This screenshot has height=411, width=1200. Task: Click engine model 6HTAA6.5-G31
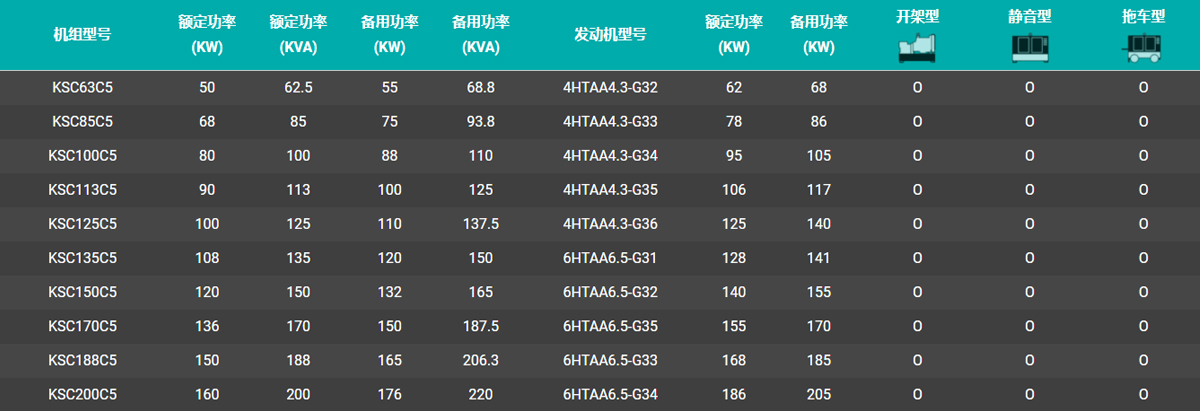coord(610,258)
